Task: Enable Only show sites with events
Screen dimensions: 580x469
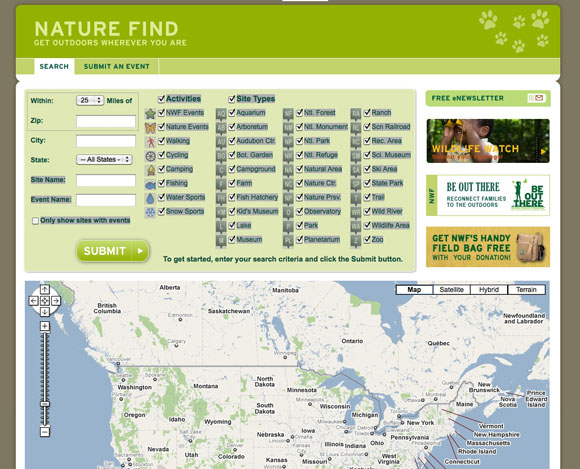Action: (x=35, y=221)
